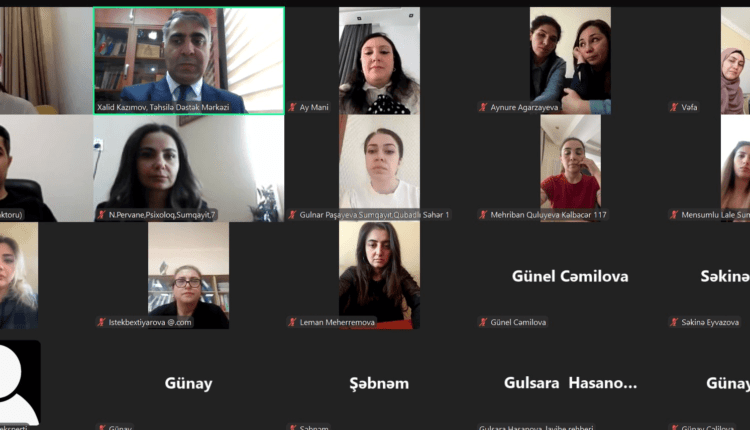Click the large Günel Cәmilova name tile

pos(570,276)
